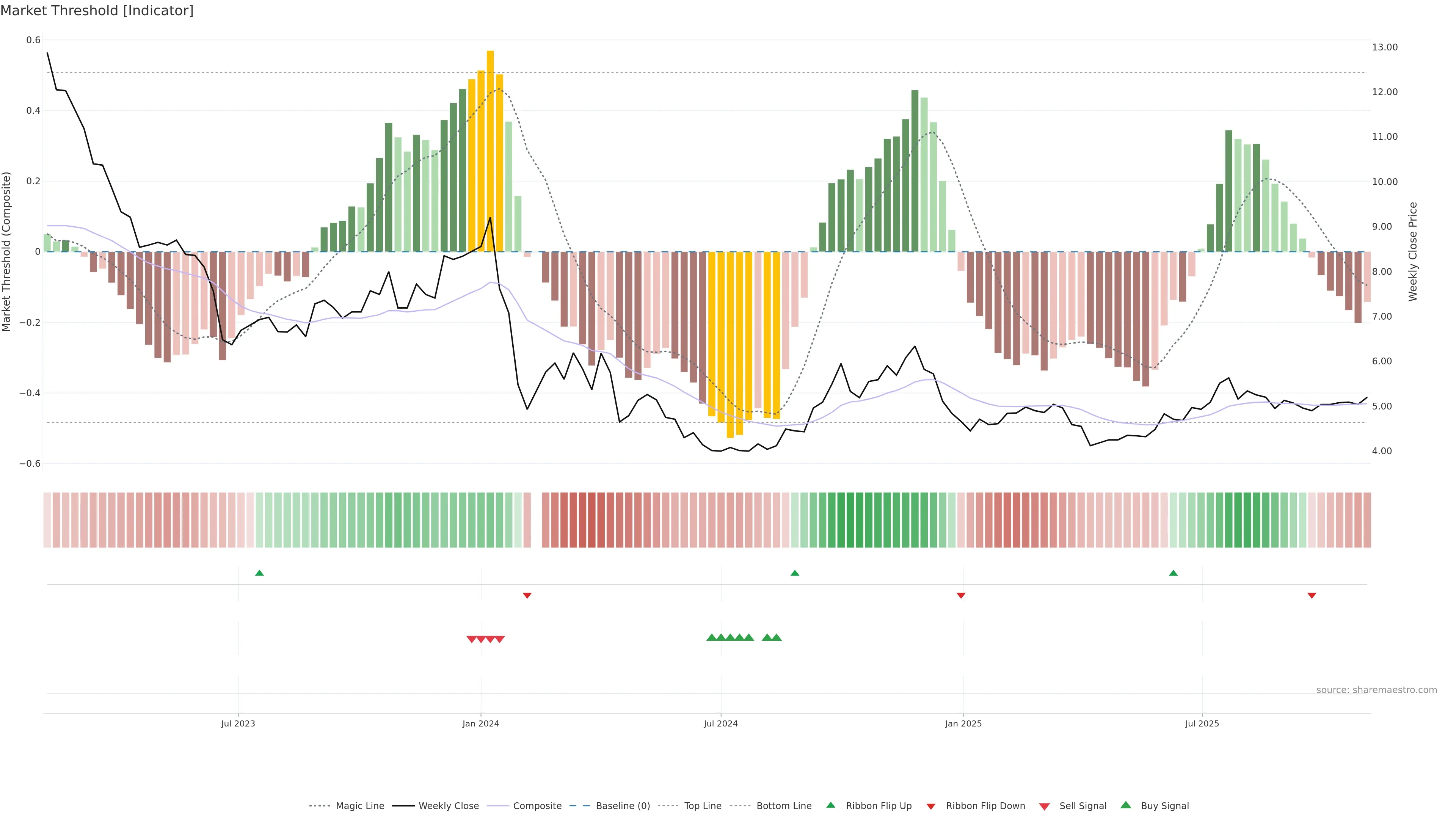Screen dimensions: 1456x819
Task: Click the Sell Signal legend triangle icon
Action: (x=1045, y=806)
